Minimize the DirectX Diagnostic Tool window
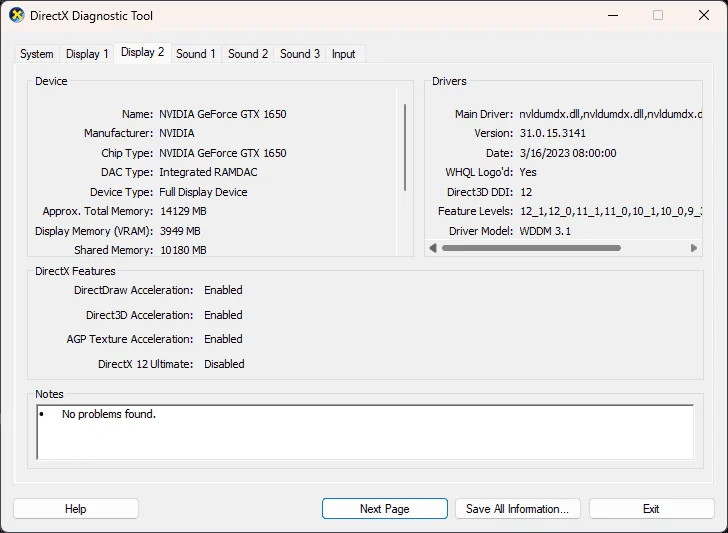728x533 pixels. point(613,15)
